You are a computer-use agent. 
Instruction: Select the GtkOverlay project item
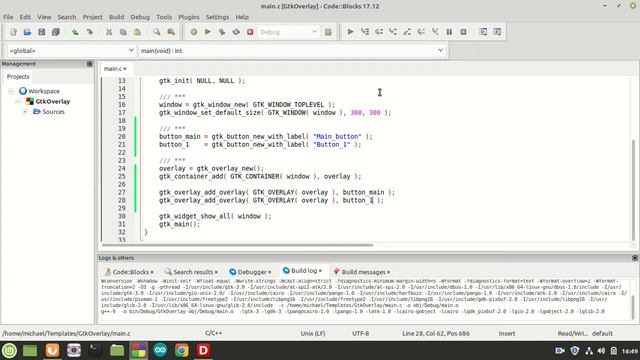point(52,101)
